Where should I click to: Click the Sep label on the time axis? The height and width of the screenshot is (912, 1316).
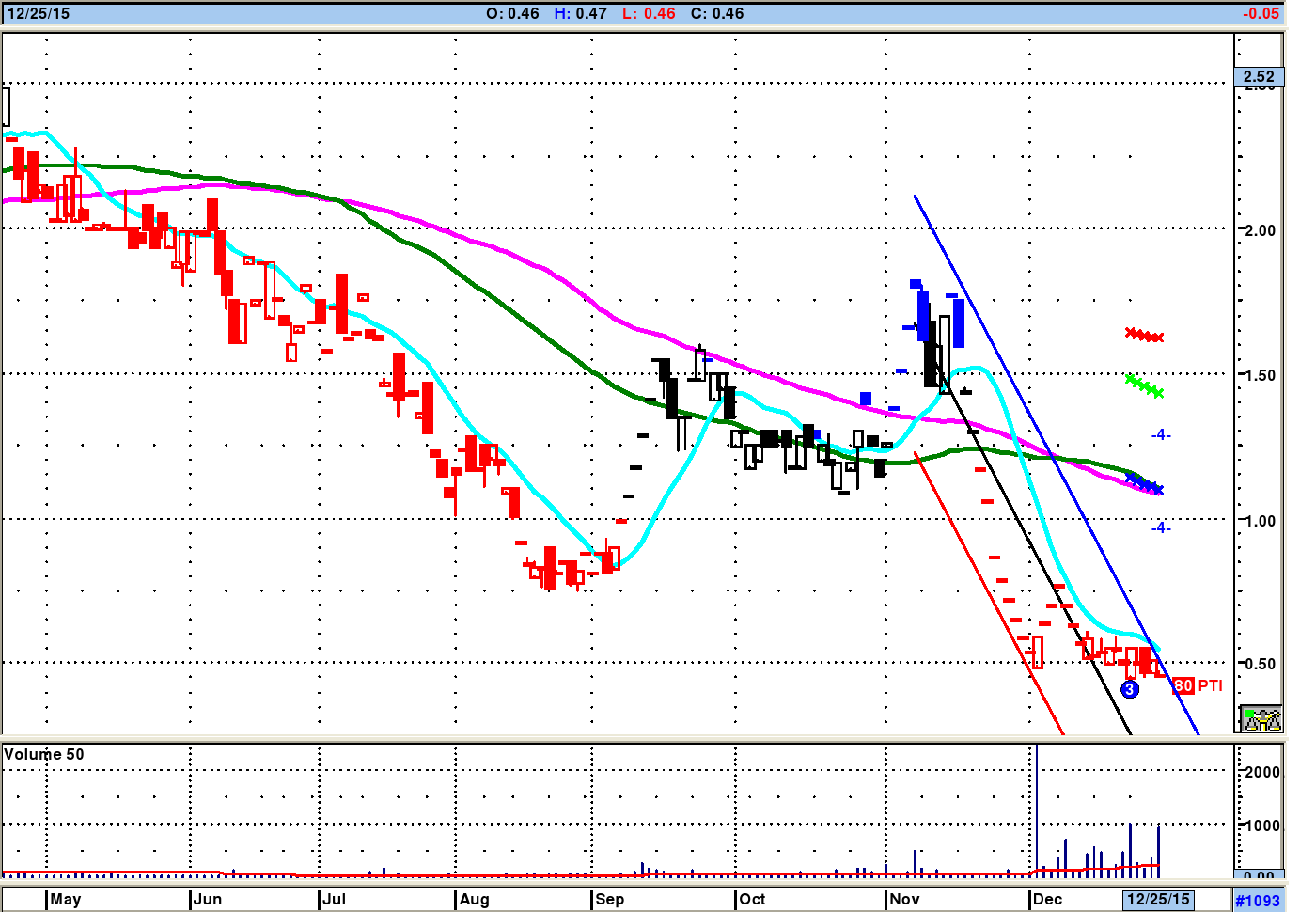pyautogui.click(x=610, y=899)
